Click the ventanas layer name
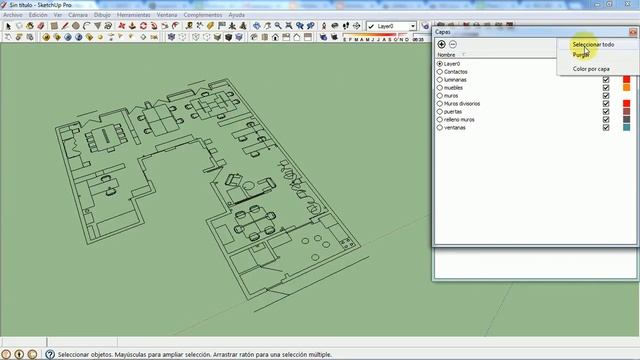The width and height of the screenshot is (640, 360). 454,127
